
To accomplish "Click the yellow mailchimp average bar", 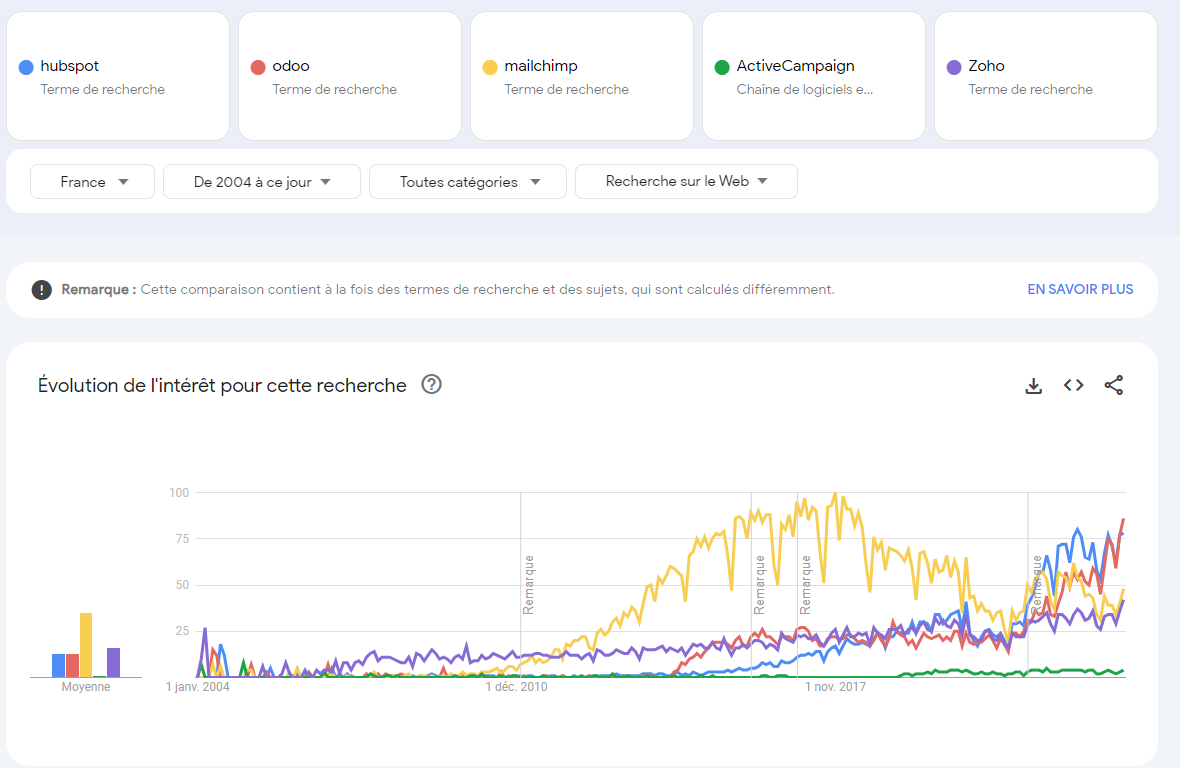I will tap(86, 645).
